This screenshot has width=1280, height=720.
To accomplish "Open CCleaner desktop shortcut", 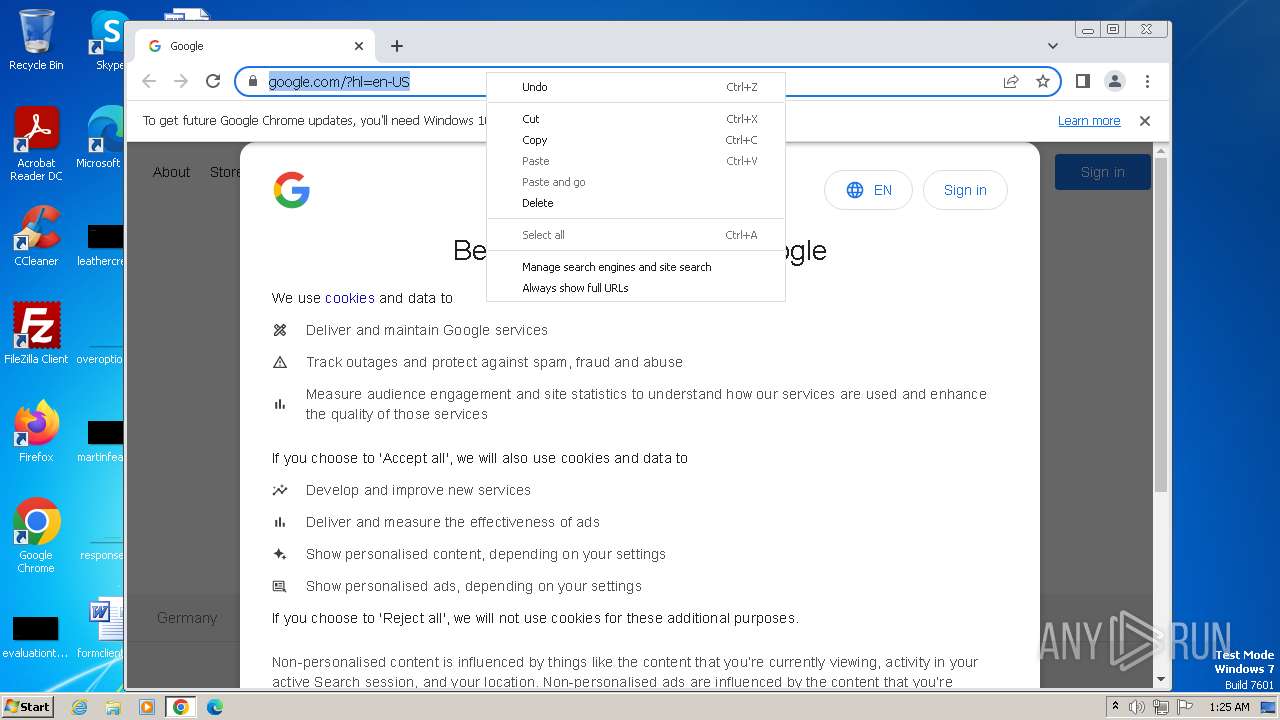I will click(36, 237).
